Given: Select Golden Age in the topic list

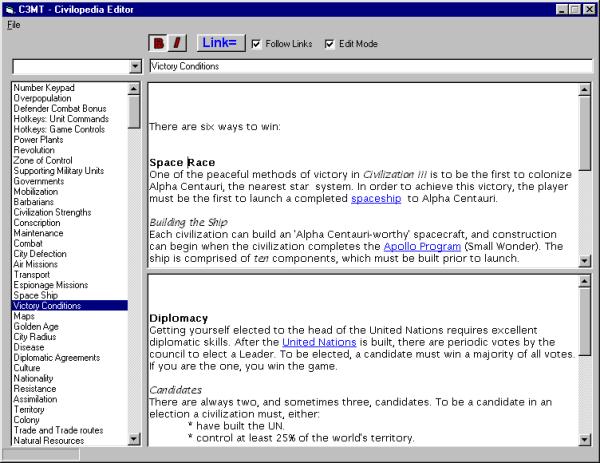Looking at the screenshot, I should (x=36, y=327).
